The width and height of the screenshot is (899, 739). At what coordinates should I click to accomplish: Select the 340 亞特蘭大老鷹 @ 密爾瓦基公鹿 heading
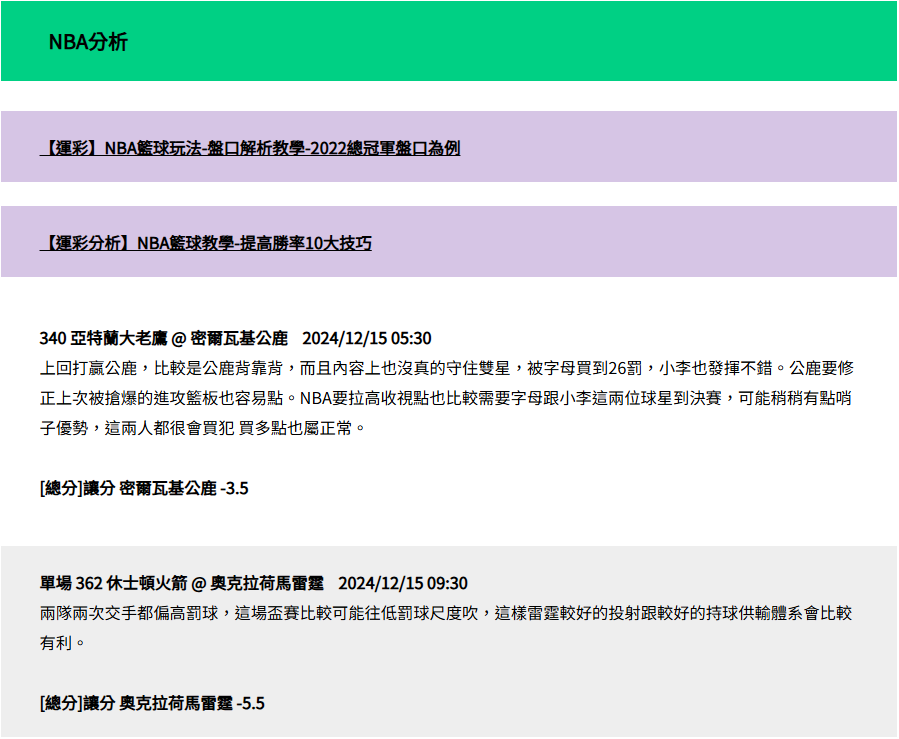(235, 338)
